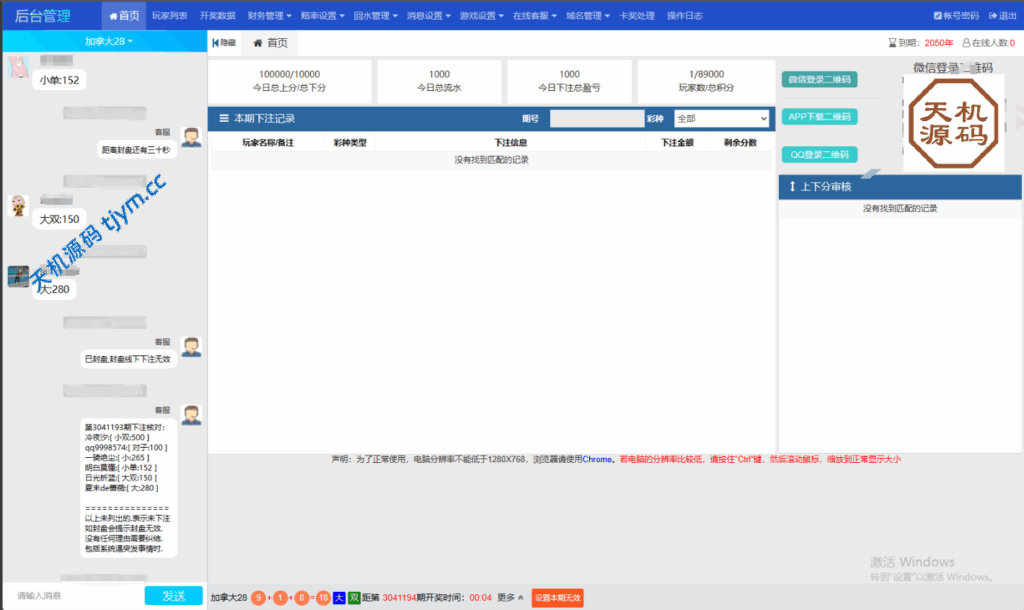Click the 微信登录二维码 button

point(819,79)
